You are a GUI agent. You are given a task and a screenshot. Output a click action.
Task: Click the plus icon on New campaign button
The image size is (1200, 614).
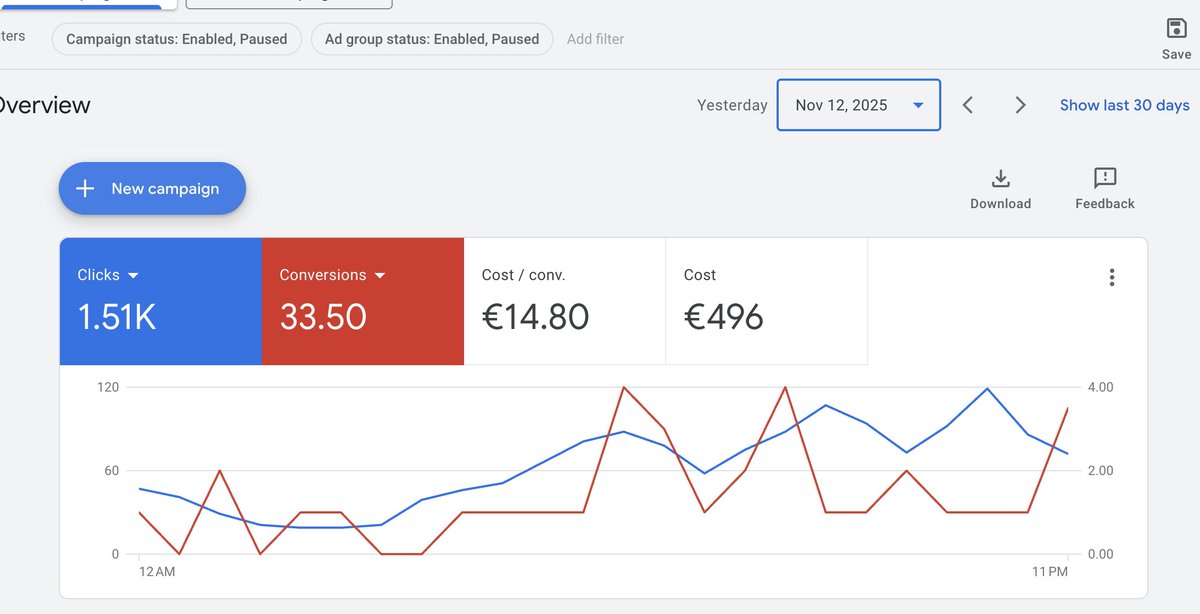coord(85,188)
